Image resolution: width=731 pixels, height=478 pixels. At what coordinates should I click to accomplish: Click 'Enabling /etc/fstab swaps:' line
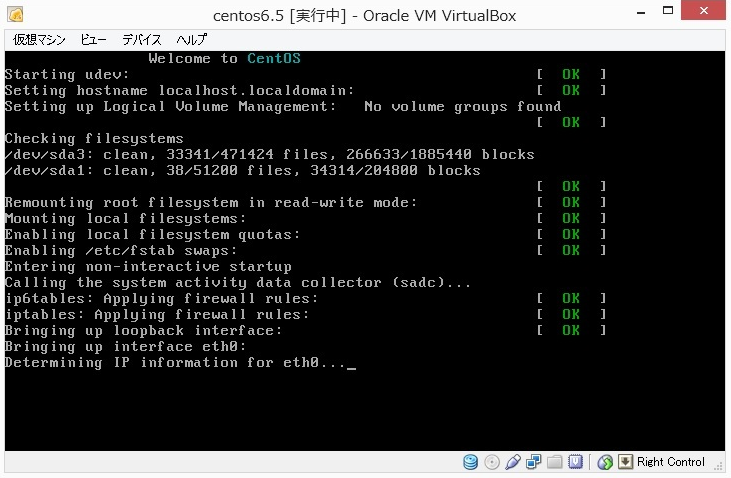pyautogui.click(x=121, y=250)
